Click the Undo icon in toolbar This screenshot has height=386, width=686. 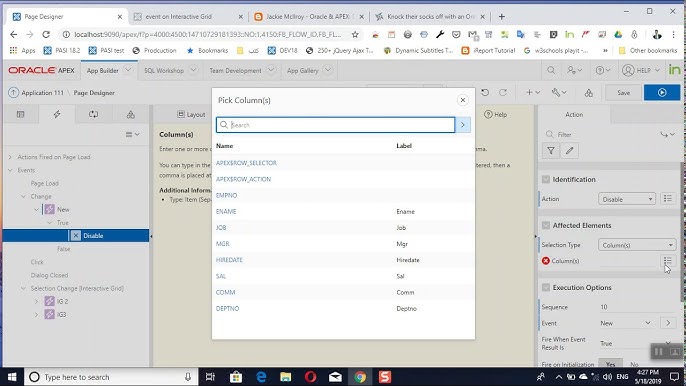click(x=485, y=93)
